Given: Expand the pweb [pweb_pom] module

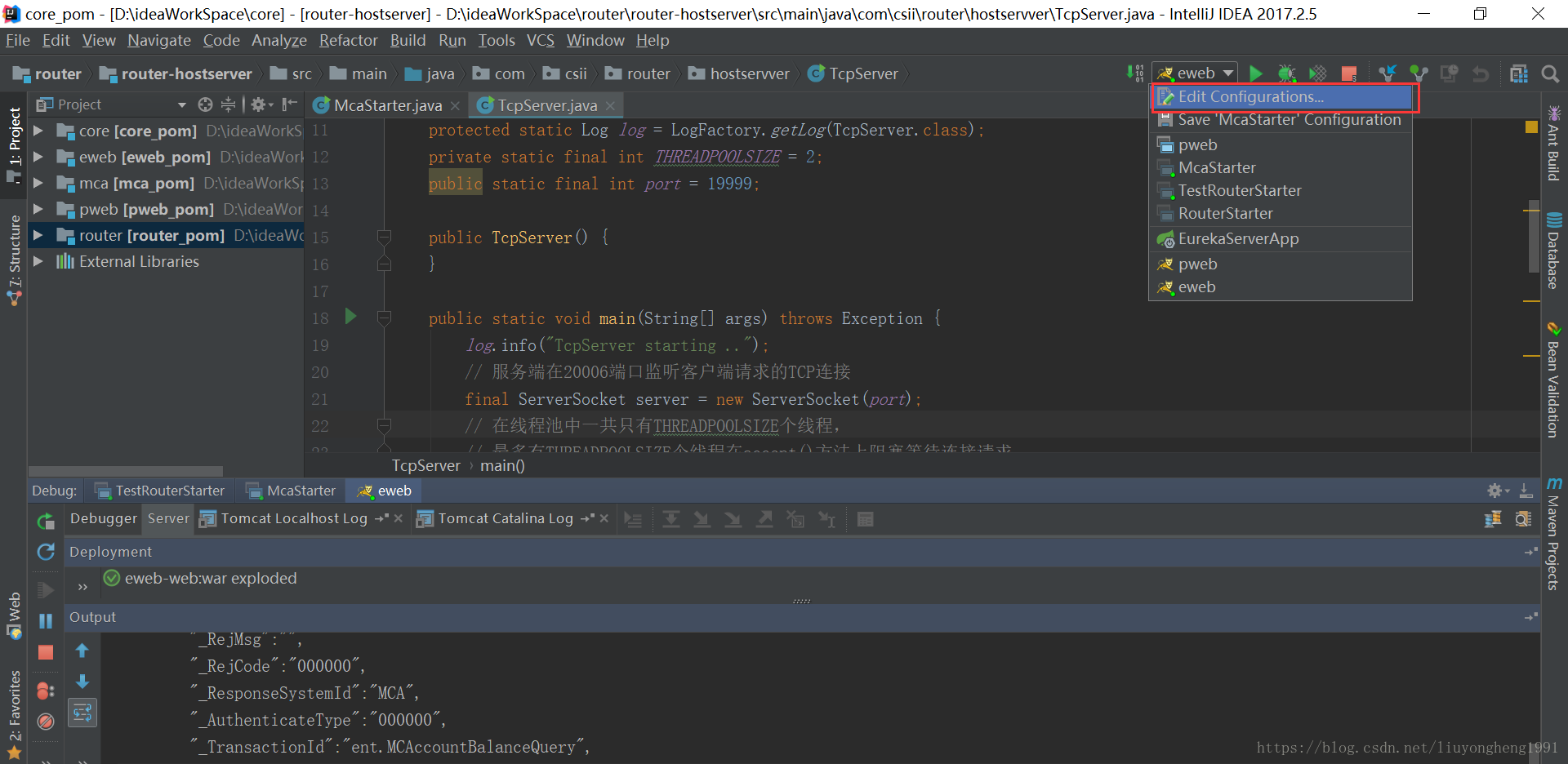Looking at the screenshot, I should [x=38, y=209].
